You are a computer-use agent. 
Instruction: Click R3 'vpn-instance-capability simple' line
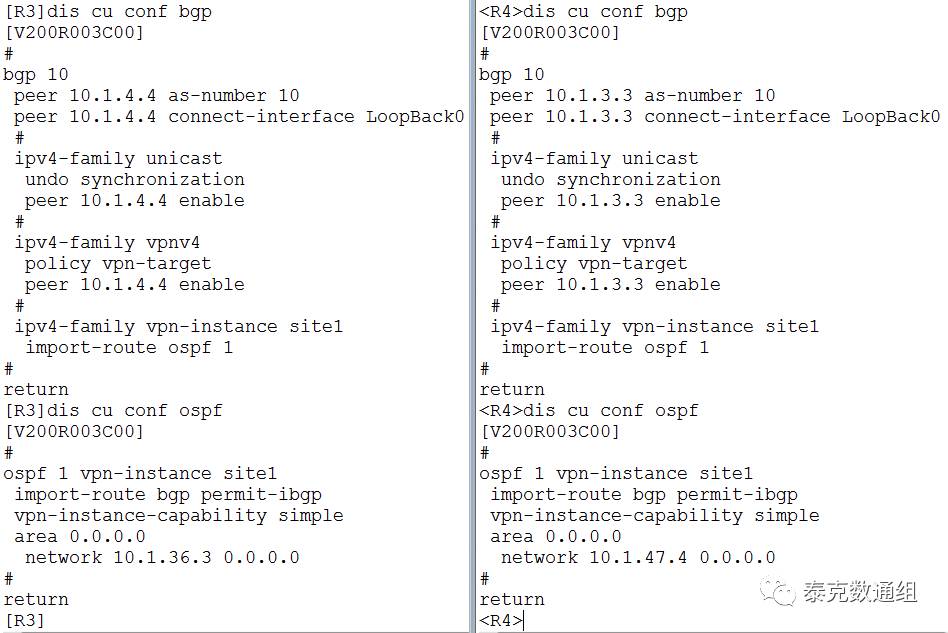178,516
